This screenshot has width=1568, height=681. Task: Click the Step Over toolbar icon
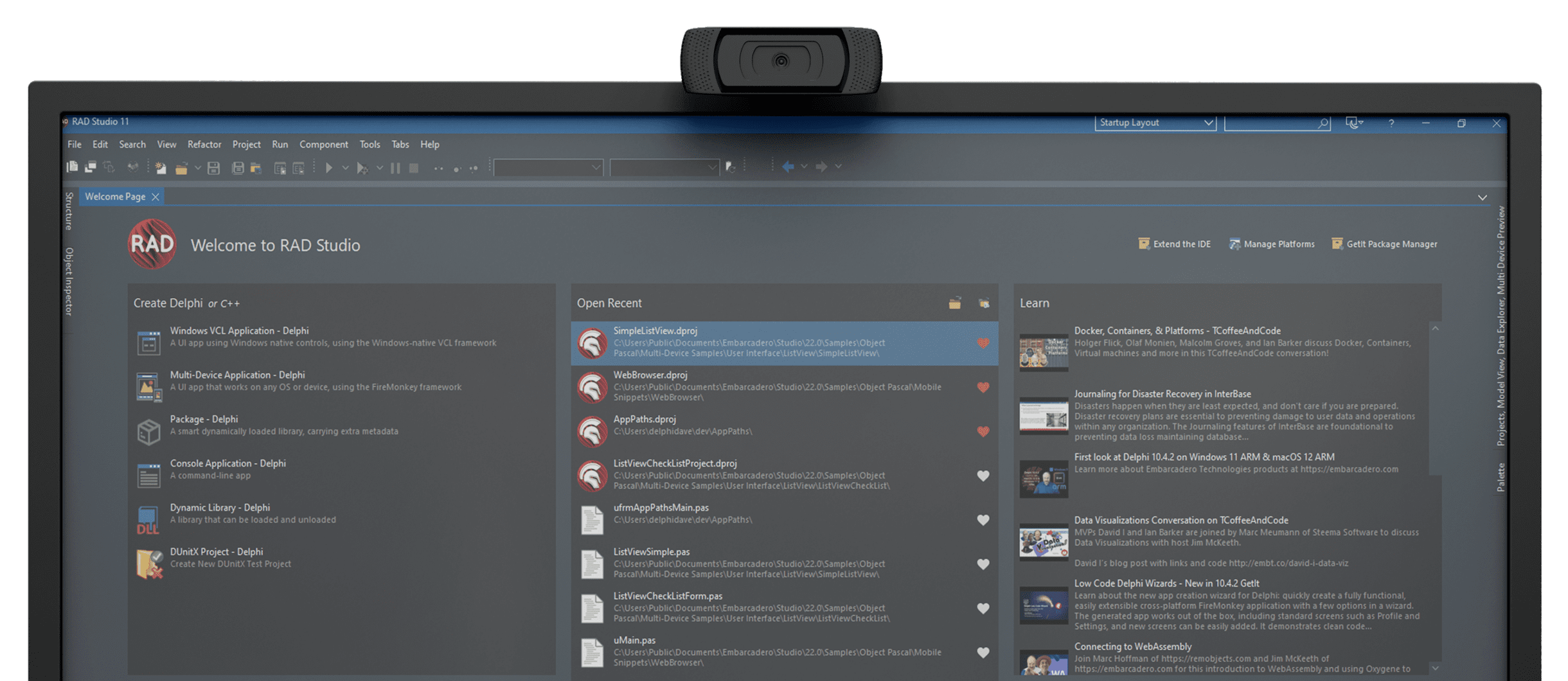pos(456,168)
